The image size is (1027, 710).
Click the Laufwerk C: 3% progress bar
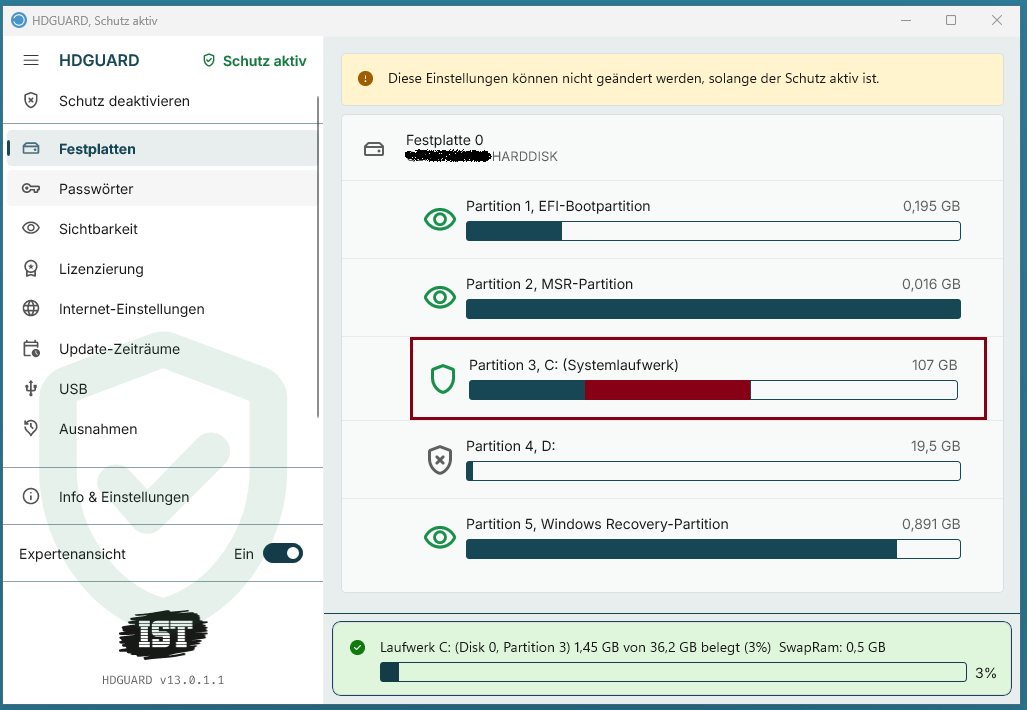(x=673, y=672)
